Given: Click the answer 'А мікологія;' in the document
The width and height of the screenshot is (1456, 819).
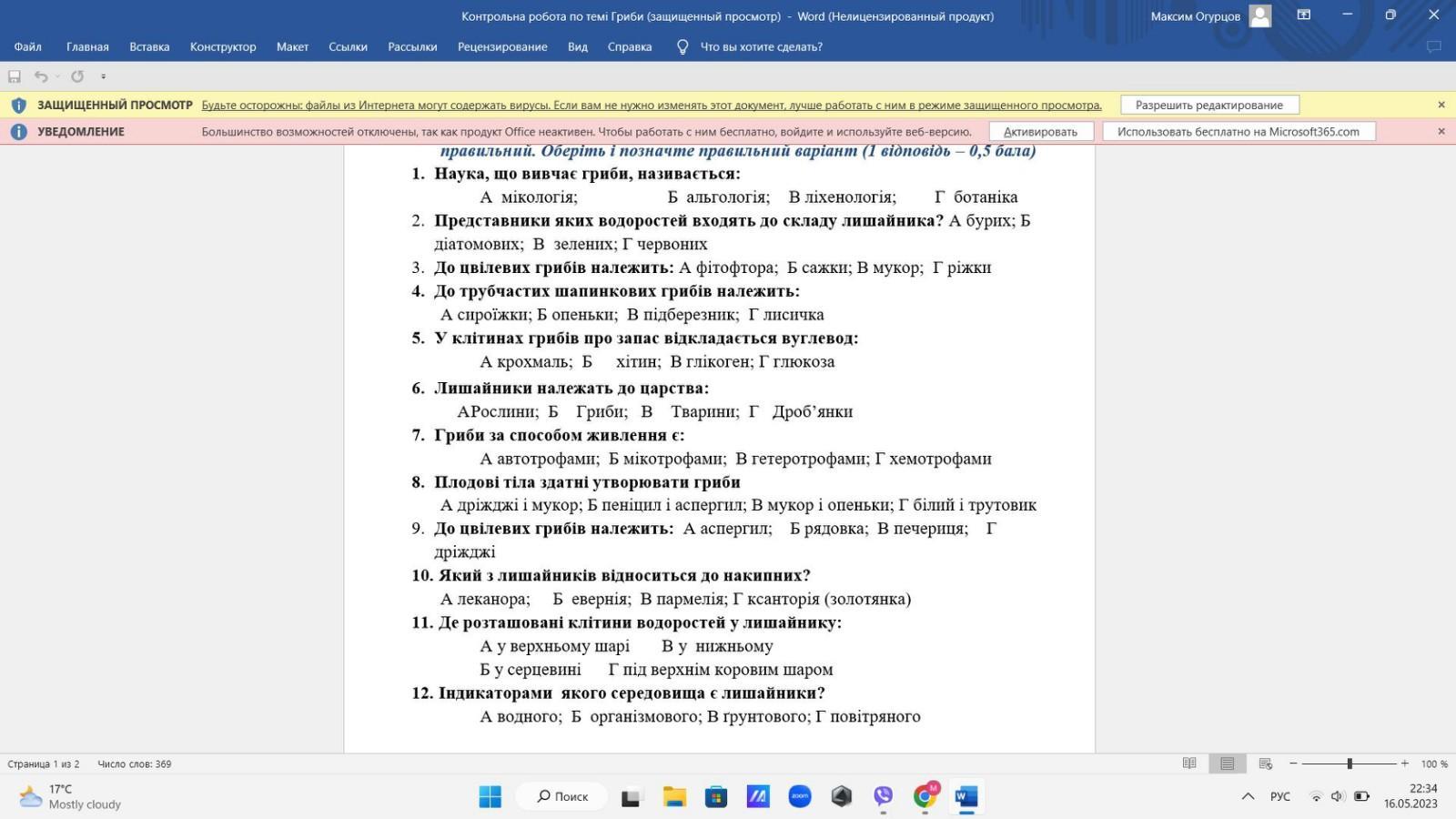Looking at the screenshot, I should tap(529, 197).
